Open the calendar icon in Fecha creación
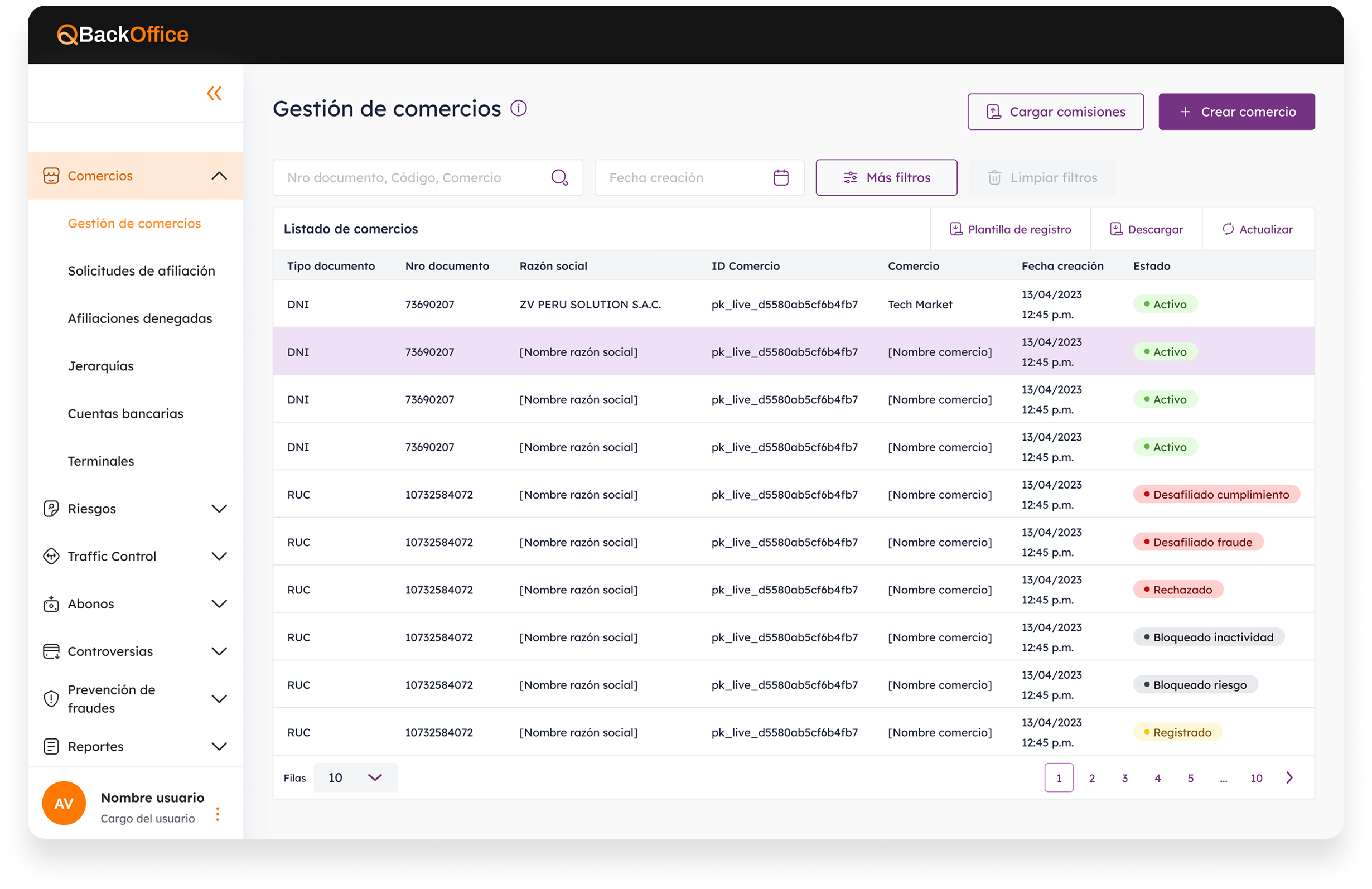 pos(781,177)
